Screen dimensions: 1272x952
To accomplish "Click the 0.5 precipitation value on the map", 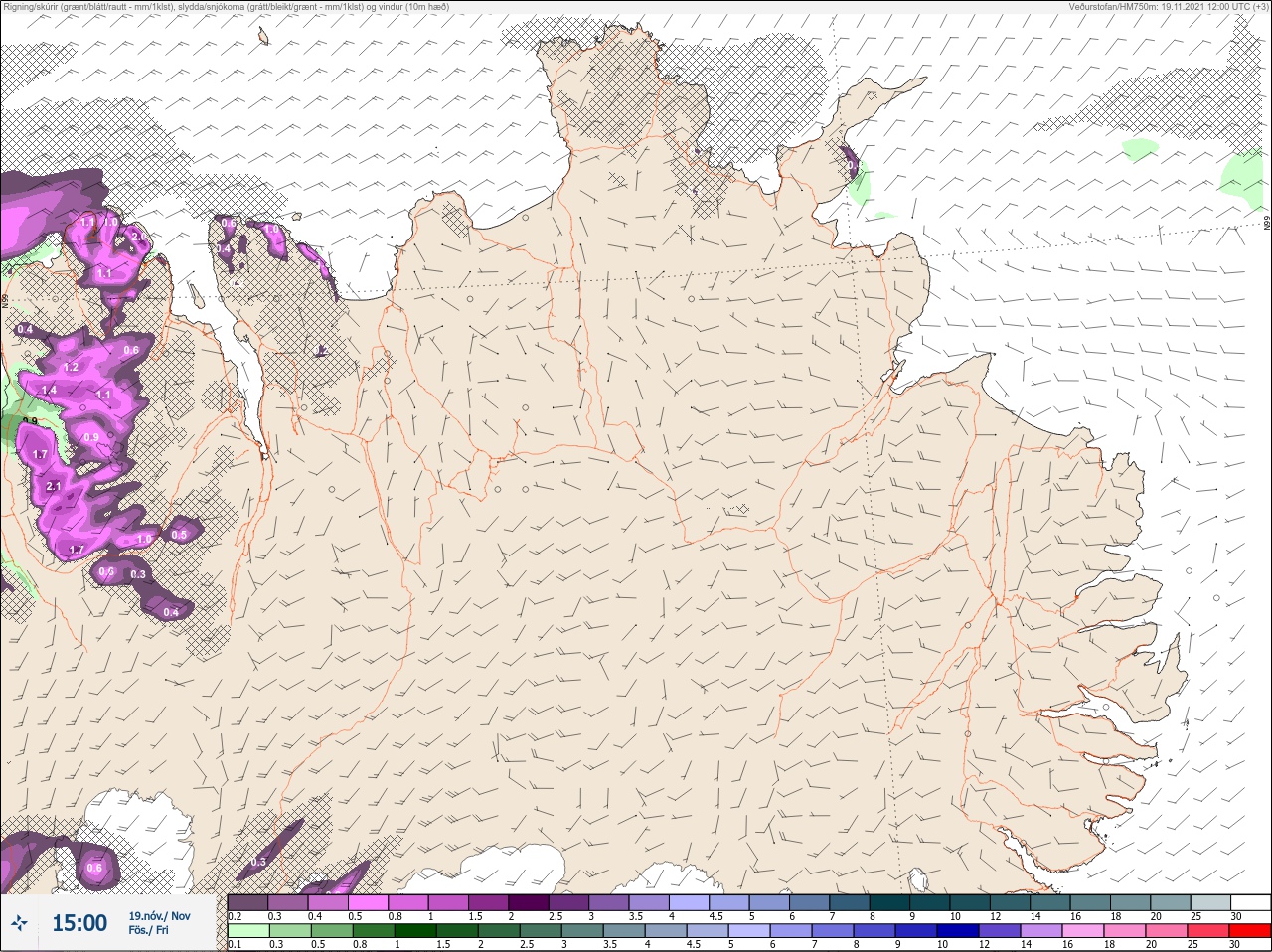I will pos(179,535).
